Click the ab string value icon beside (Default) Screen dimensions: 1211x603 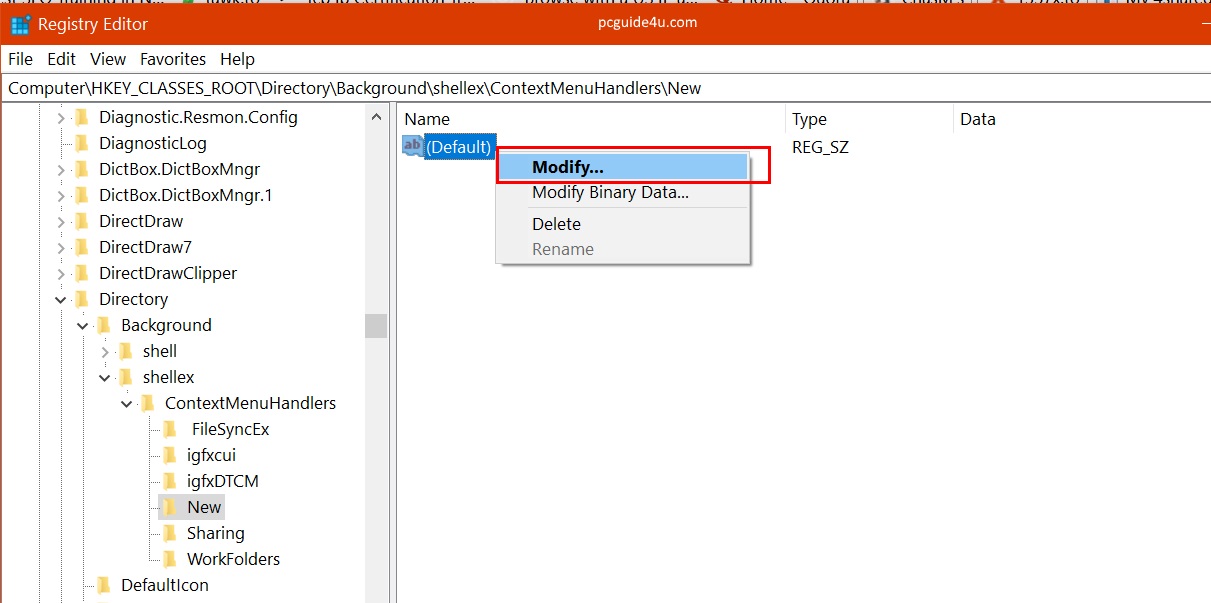(412, 146)
